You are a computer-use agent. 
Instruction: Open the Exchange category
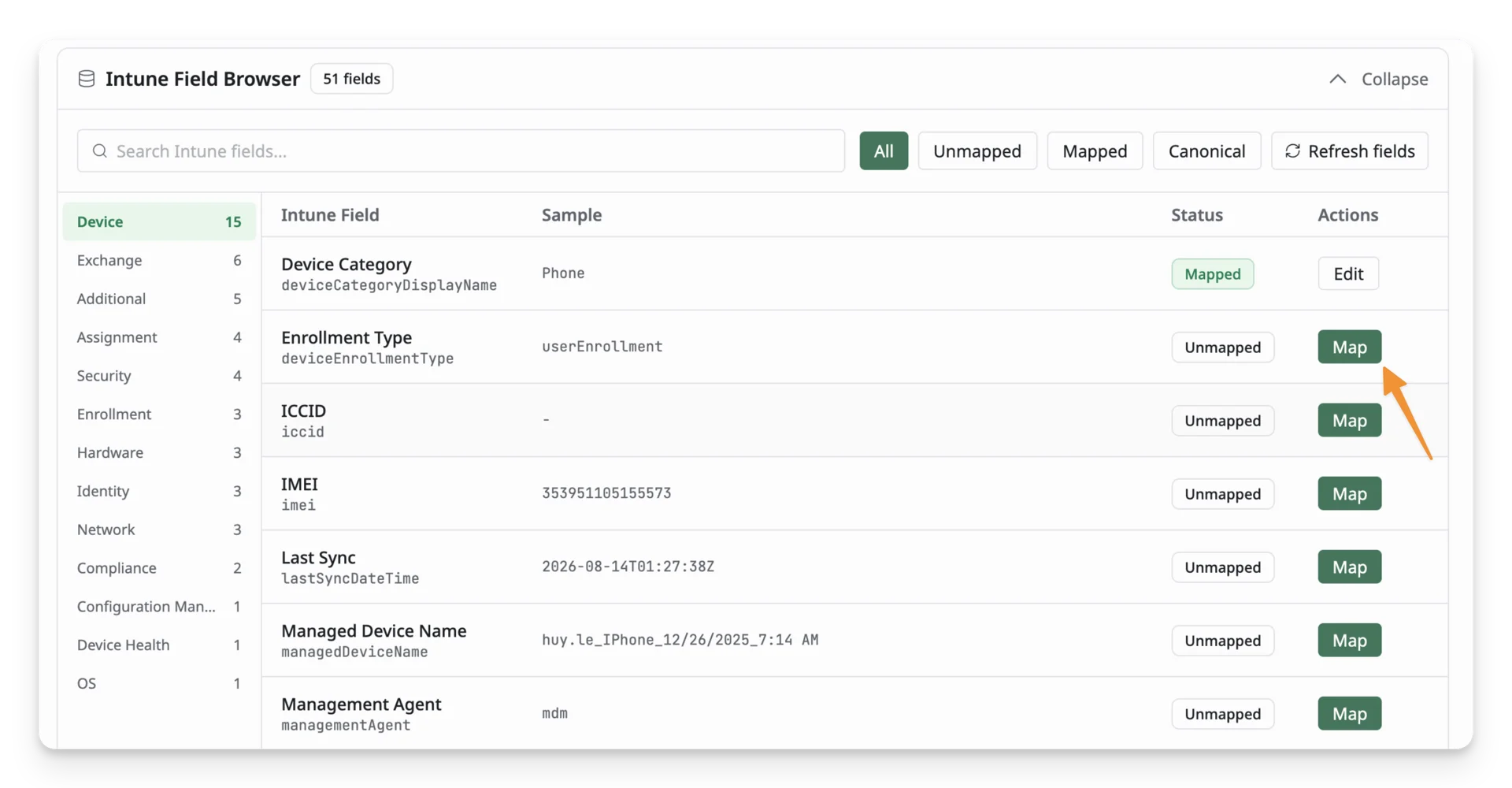click(x=159, y=260)
